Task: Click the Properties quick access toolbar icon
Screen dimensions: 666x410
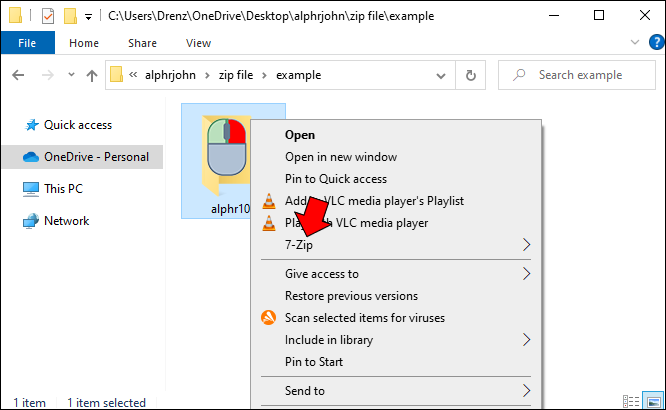Action: click(x=47, y=16)
